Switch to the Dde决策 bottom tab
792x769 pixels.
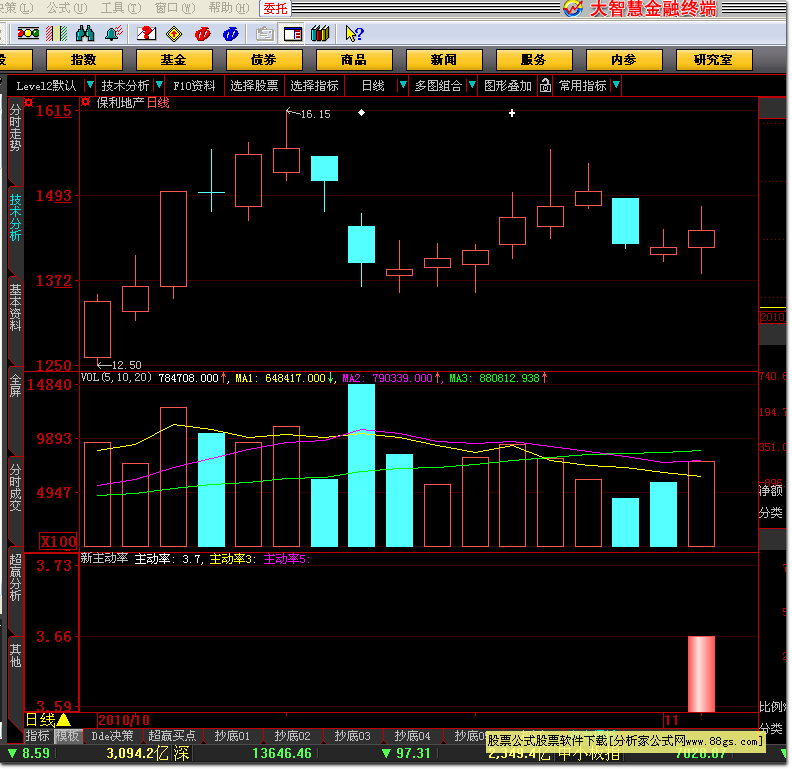tap(112, 736)
